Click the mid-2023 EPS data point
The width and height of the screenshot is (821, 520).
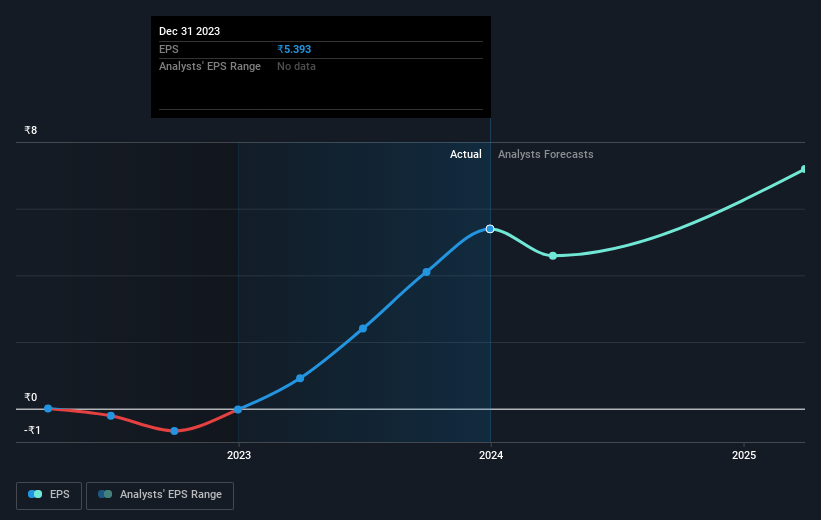click(363, 329)
